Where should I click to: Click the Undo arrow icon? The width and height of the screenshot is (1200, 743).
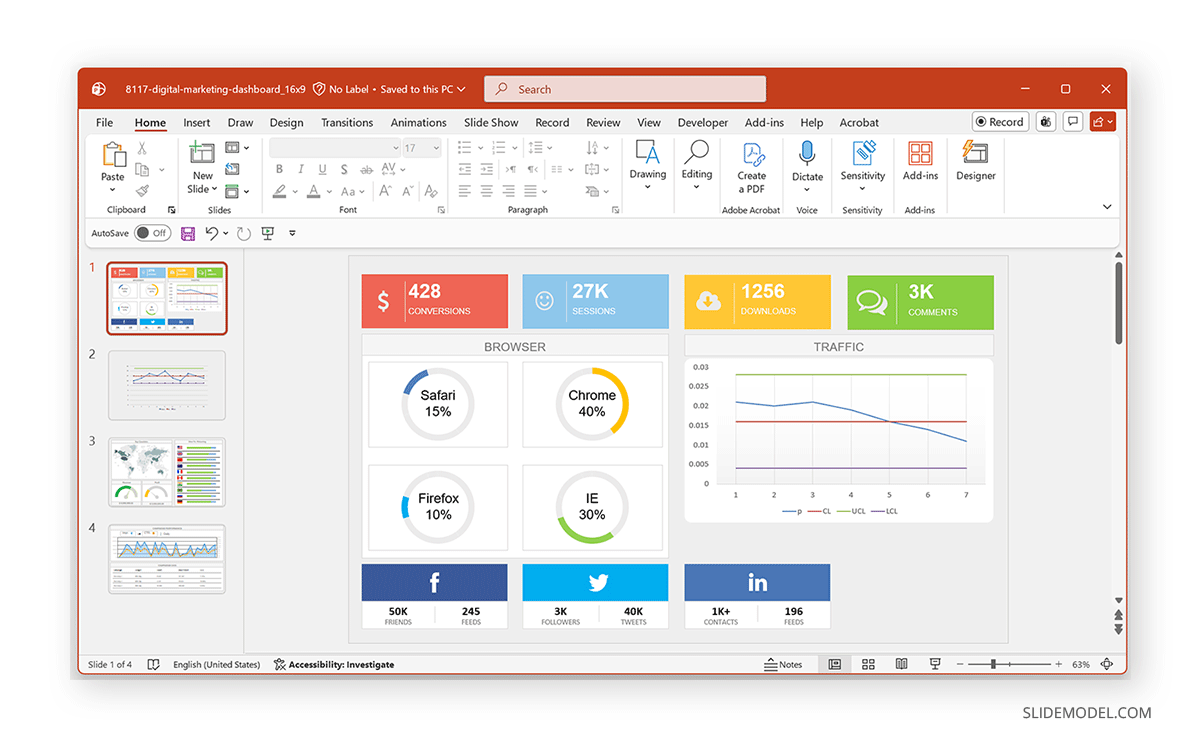tap(211, 233)
